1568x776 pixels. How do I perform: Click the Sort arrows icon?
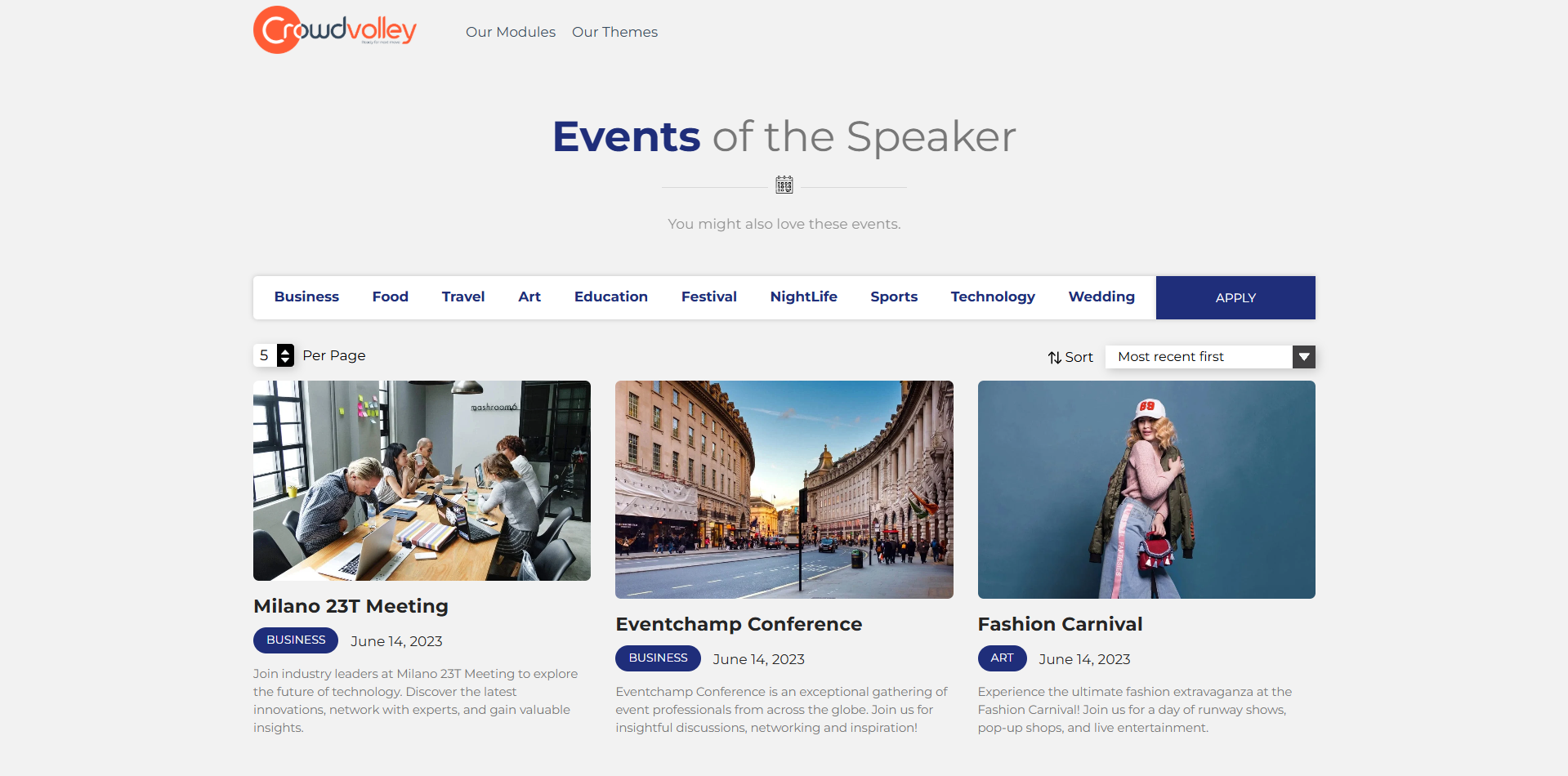pyautogui.click(x=1055, y=358)
